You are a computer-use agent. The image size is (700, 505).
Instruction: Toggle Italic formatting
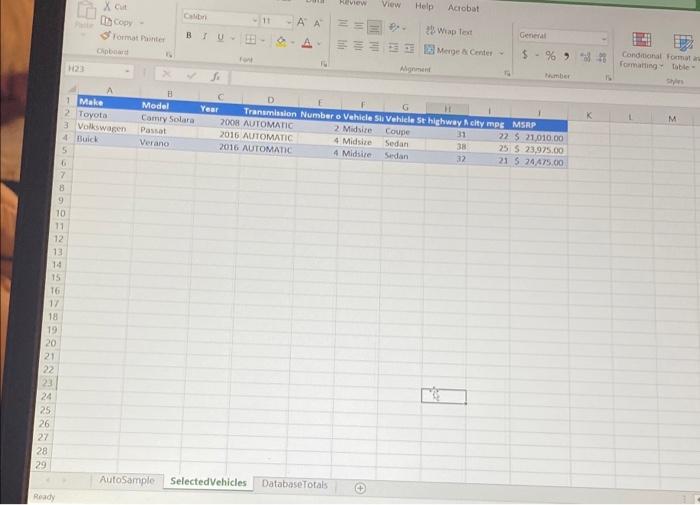click(204, 36)
